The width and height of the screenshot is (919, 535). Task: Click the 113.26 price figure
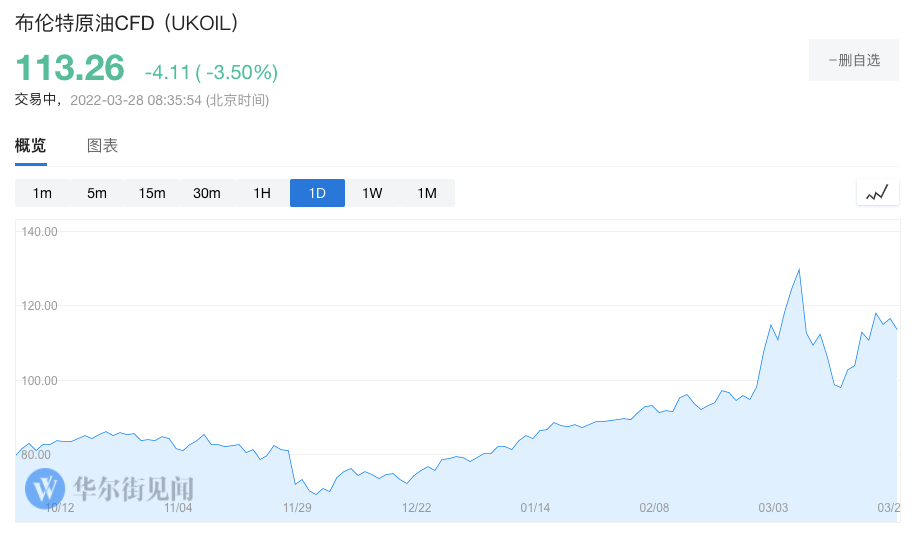point(70,68)
